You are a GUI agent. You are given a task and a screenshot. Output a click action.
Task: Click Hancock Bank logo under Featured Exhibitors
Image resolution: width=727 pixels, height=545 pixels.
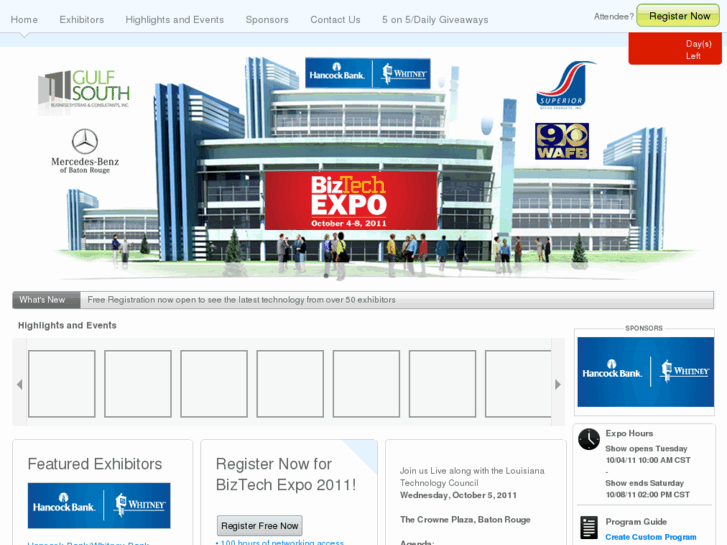click(x=99, y=506)
